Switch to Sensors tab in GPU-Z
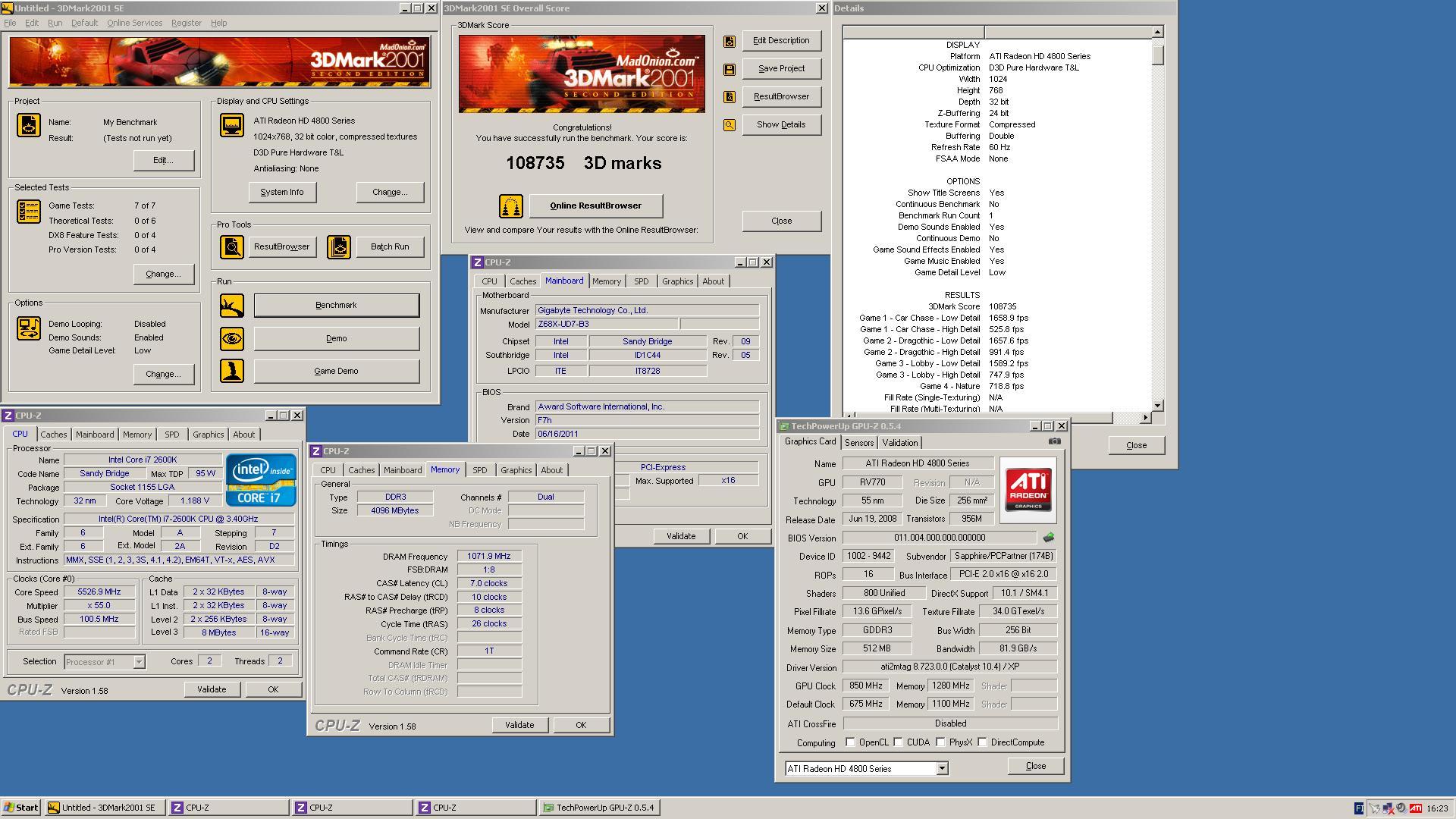Screen dimensions: 1456x819 (858, 443)
